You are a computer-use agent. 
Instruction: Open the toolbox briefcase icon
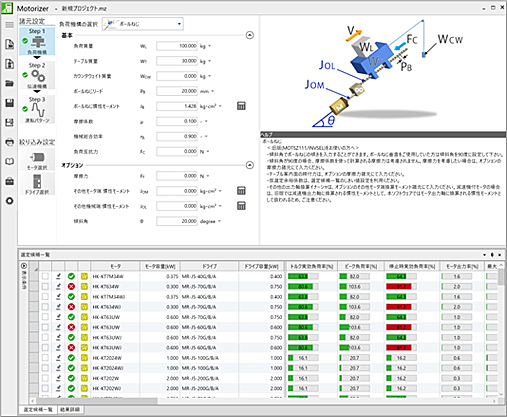pyautogui.click(x=9, y=181)
